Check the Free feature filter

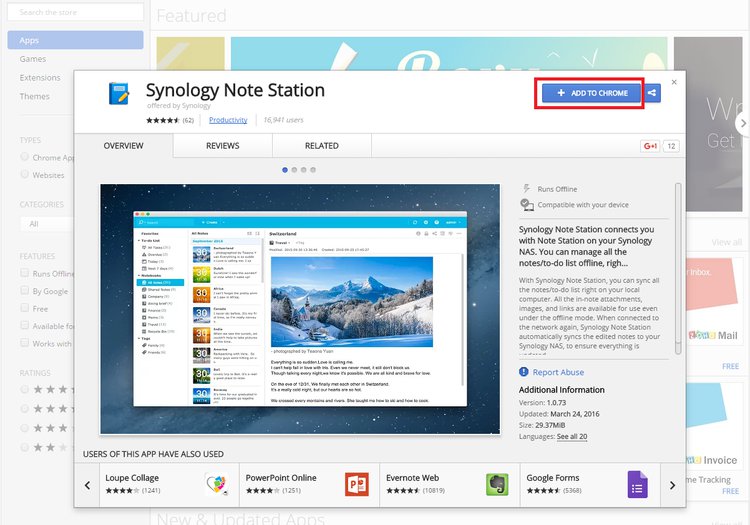click(x=24, y=308)
